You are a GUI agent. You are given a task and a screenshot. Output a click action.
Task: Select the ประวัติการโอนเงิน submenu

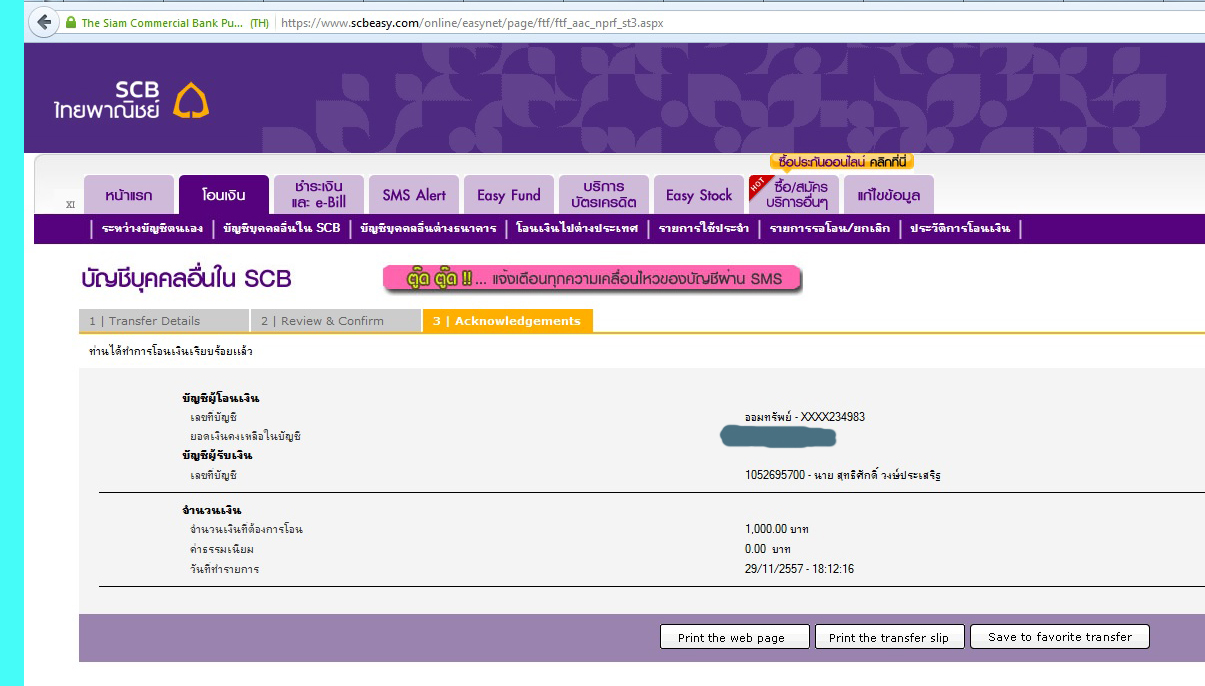click(960, 228)
